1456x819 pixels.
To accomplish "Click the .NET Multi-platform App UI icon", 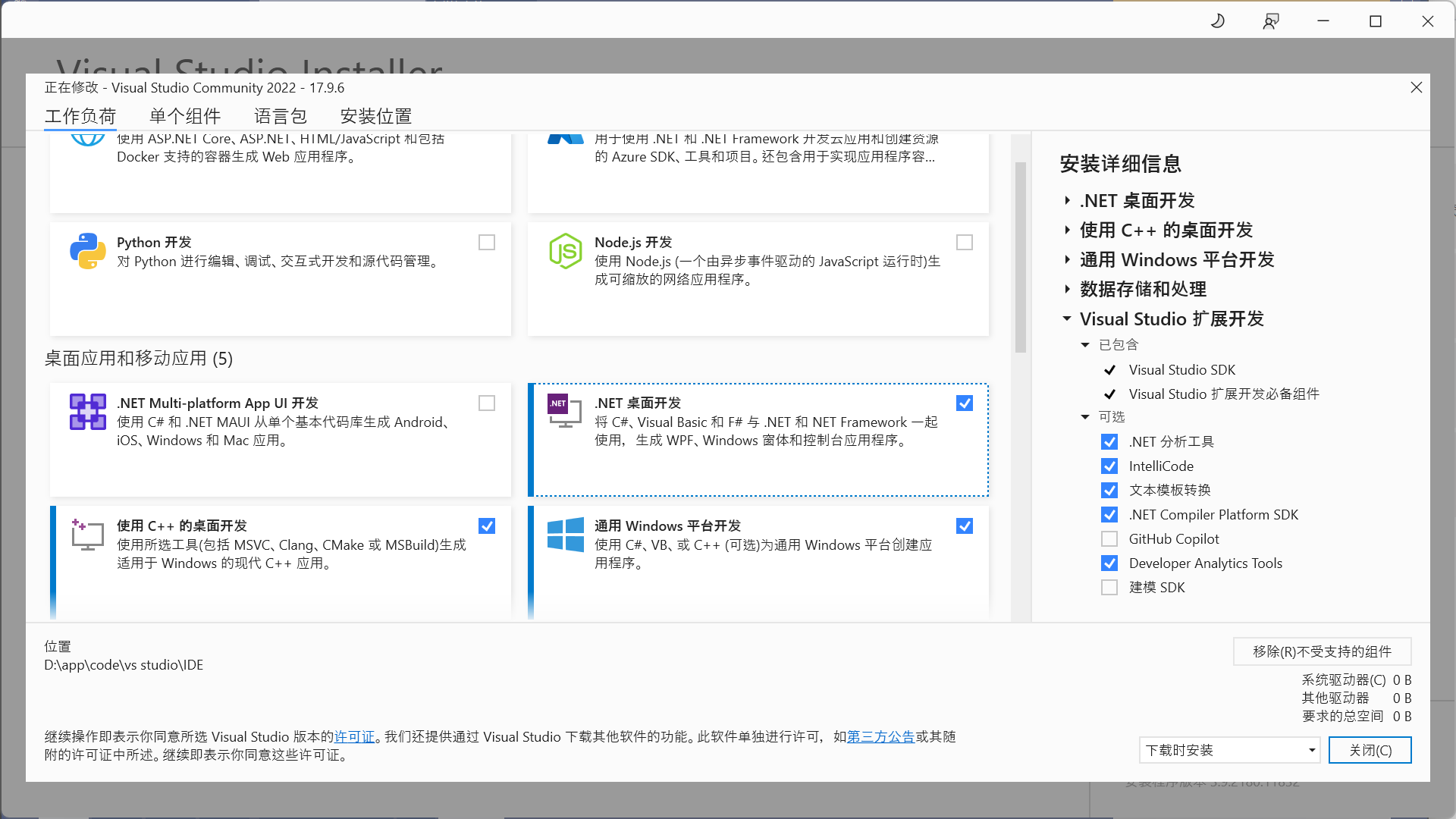I will point(86,412).
